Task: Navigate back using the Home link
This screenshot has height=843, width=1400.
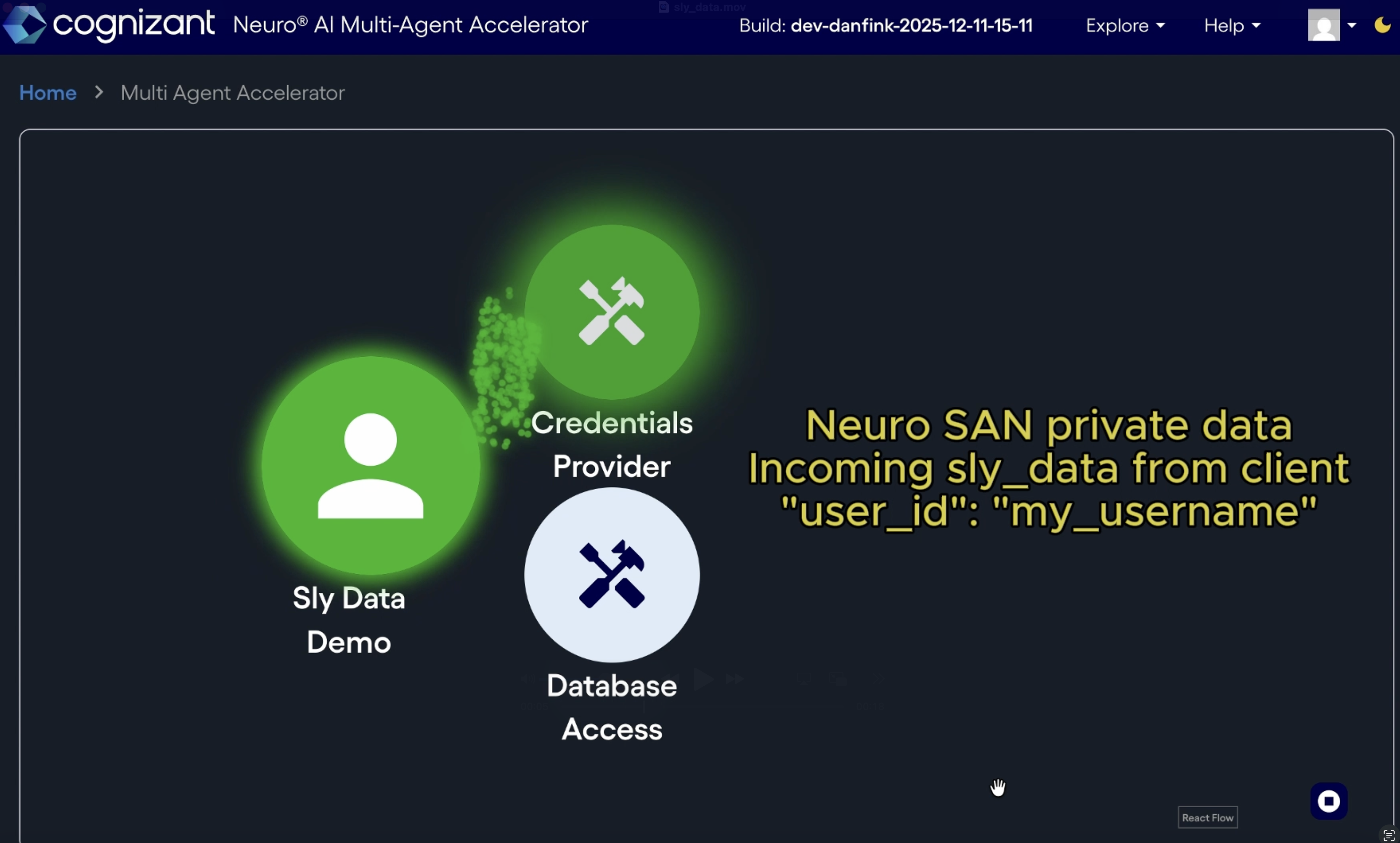Action: (x=47, y=93)
